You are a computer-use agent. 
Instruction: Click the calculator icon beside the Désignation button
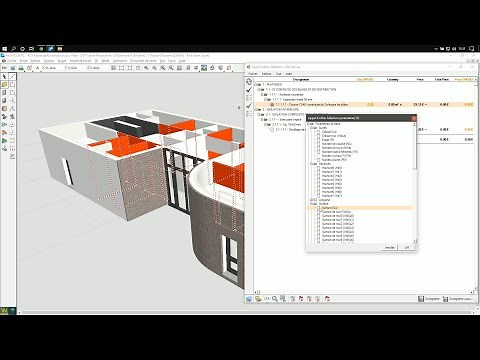click(x=421, y=299)
